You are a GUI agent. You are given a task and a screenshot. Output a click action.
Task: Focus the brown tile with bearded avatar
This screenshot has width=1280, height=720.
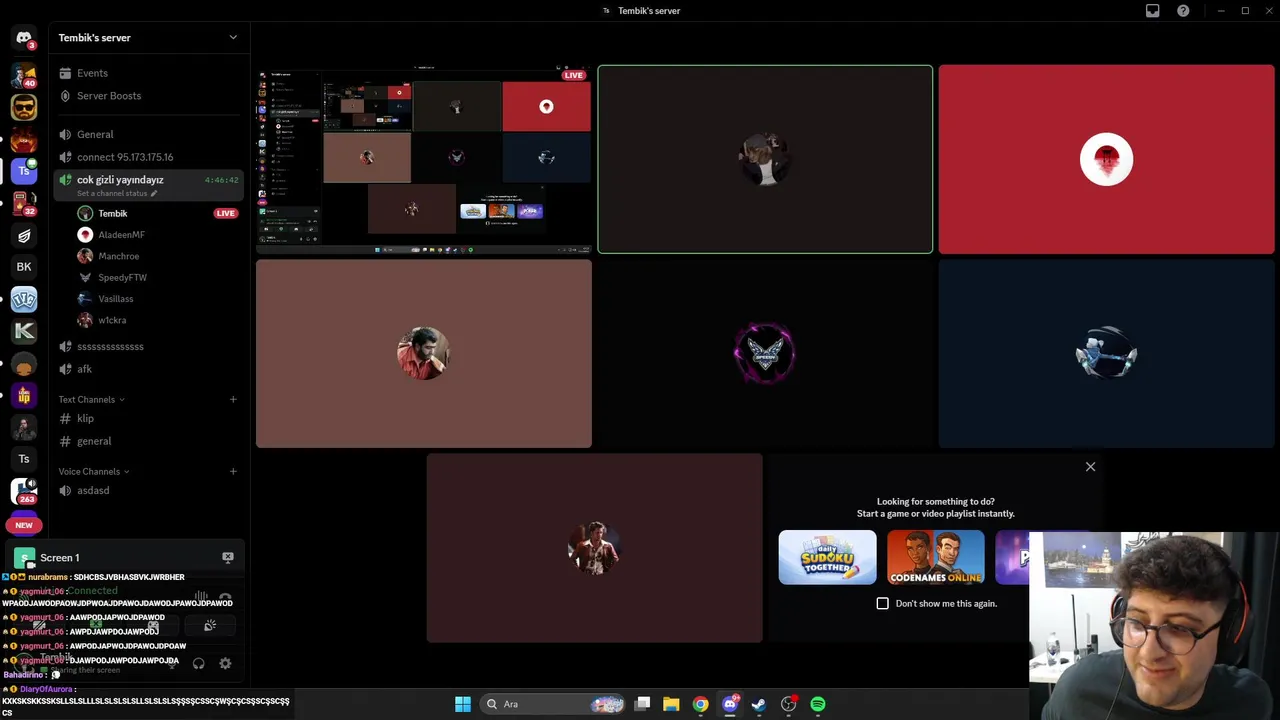pos(424,354)
